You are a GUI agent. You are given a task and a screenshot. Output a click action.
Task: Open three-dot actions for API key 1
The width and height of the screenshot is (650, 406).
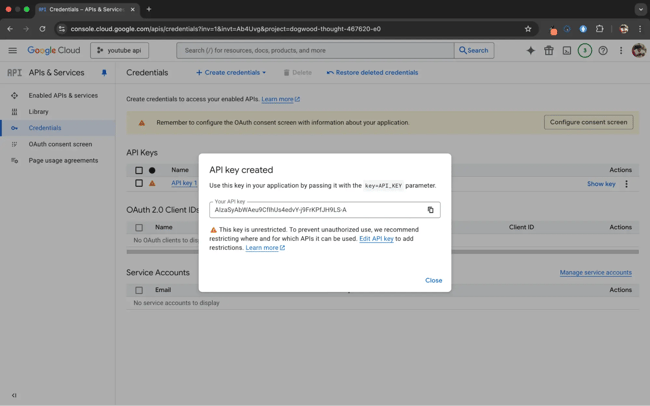tap(627, 184)
